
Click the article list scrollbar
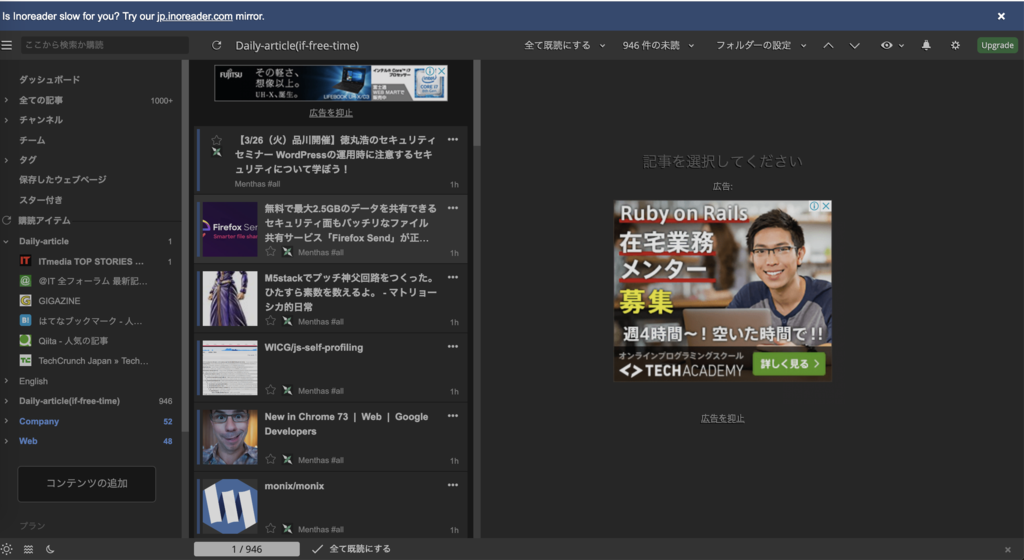pyautogui.click(x=477, y=103)
